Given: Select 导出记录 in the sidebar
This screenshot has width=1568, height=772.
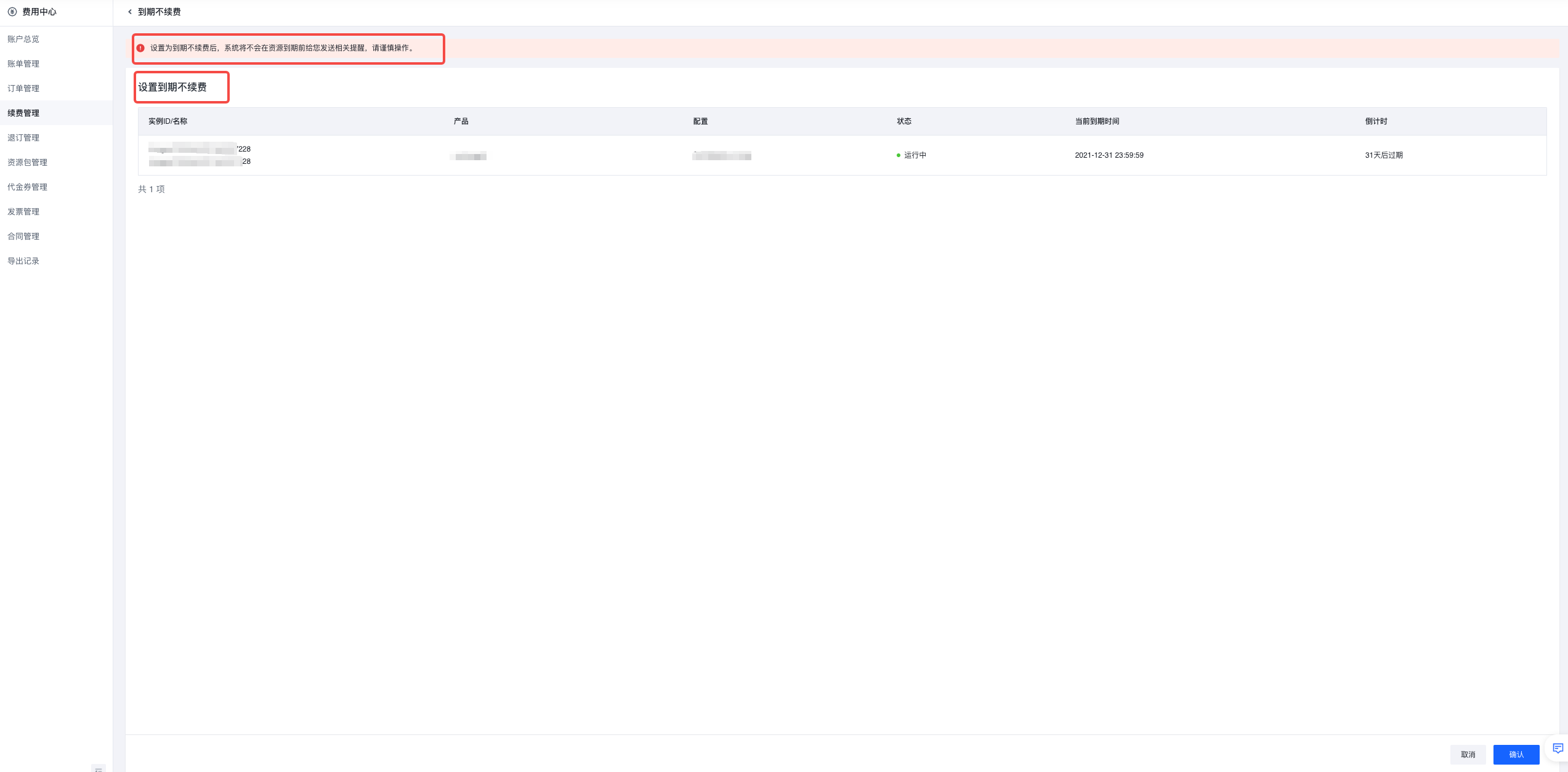Looking at the screenshot, I should pyautogui.click(x=23, y=261).
